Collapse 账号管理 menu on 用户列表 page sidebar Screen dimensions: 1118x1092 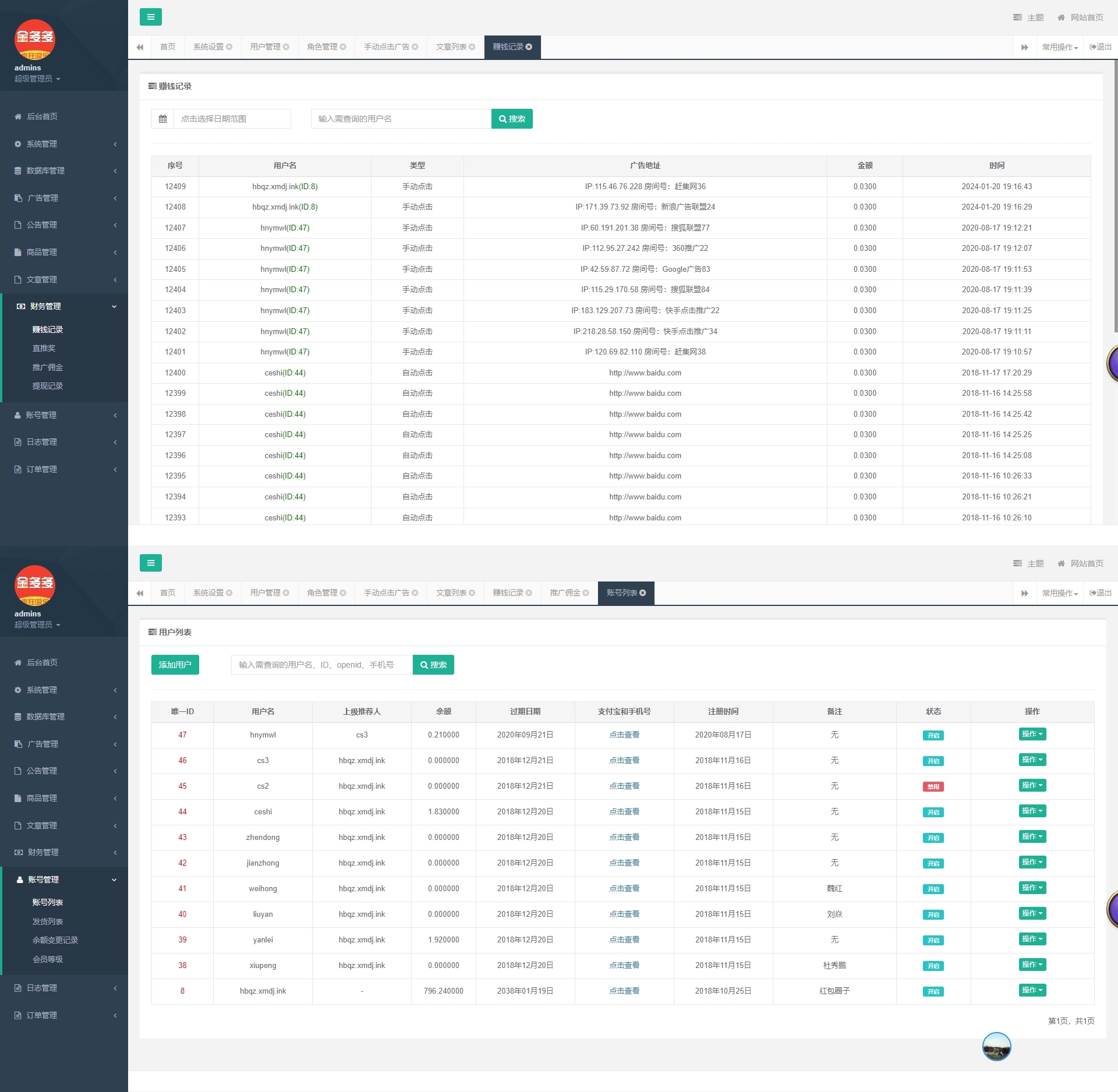64,880
